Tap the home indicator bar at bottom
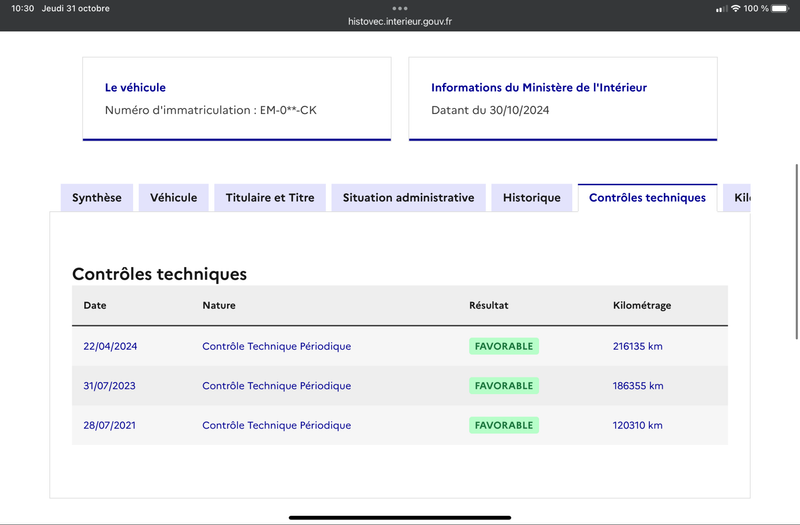The width and height of the screenshot is (800, 525). (399, 517)
